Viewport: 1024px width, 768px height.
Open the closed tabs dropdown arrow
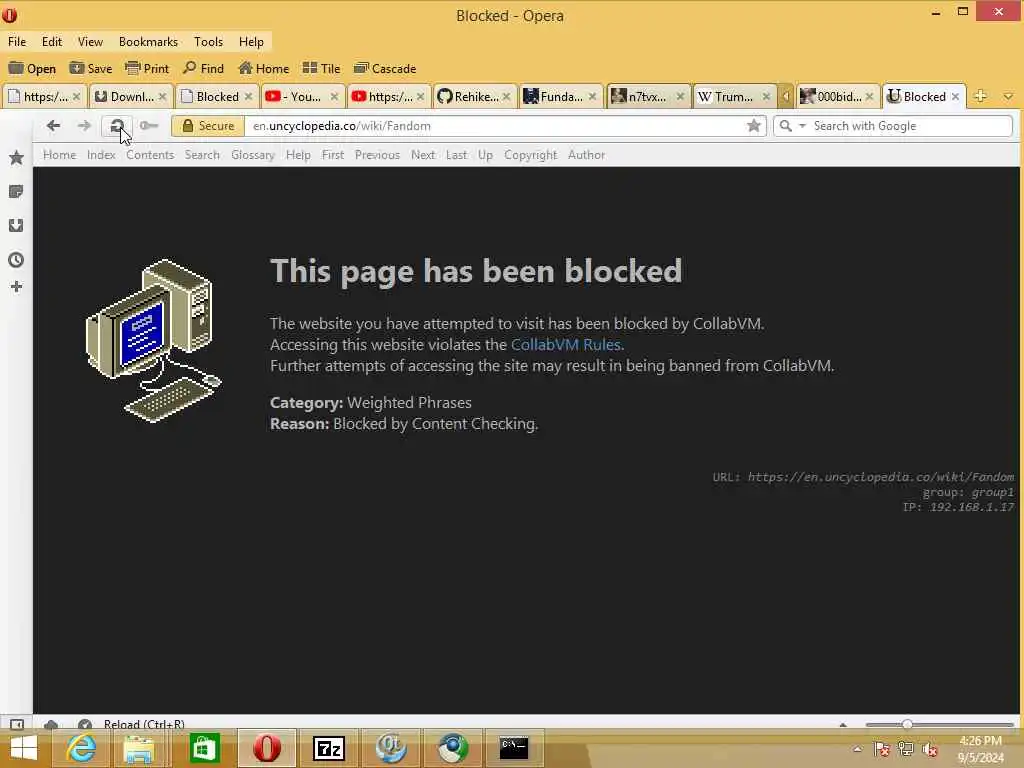tap(1008, 97)
